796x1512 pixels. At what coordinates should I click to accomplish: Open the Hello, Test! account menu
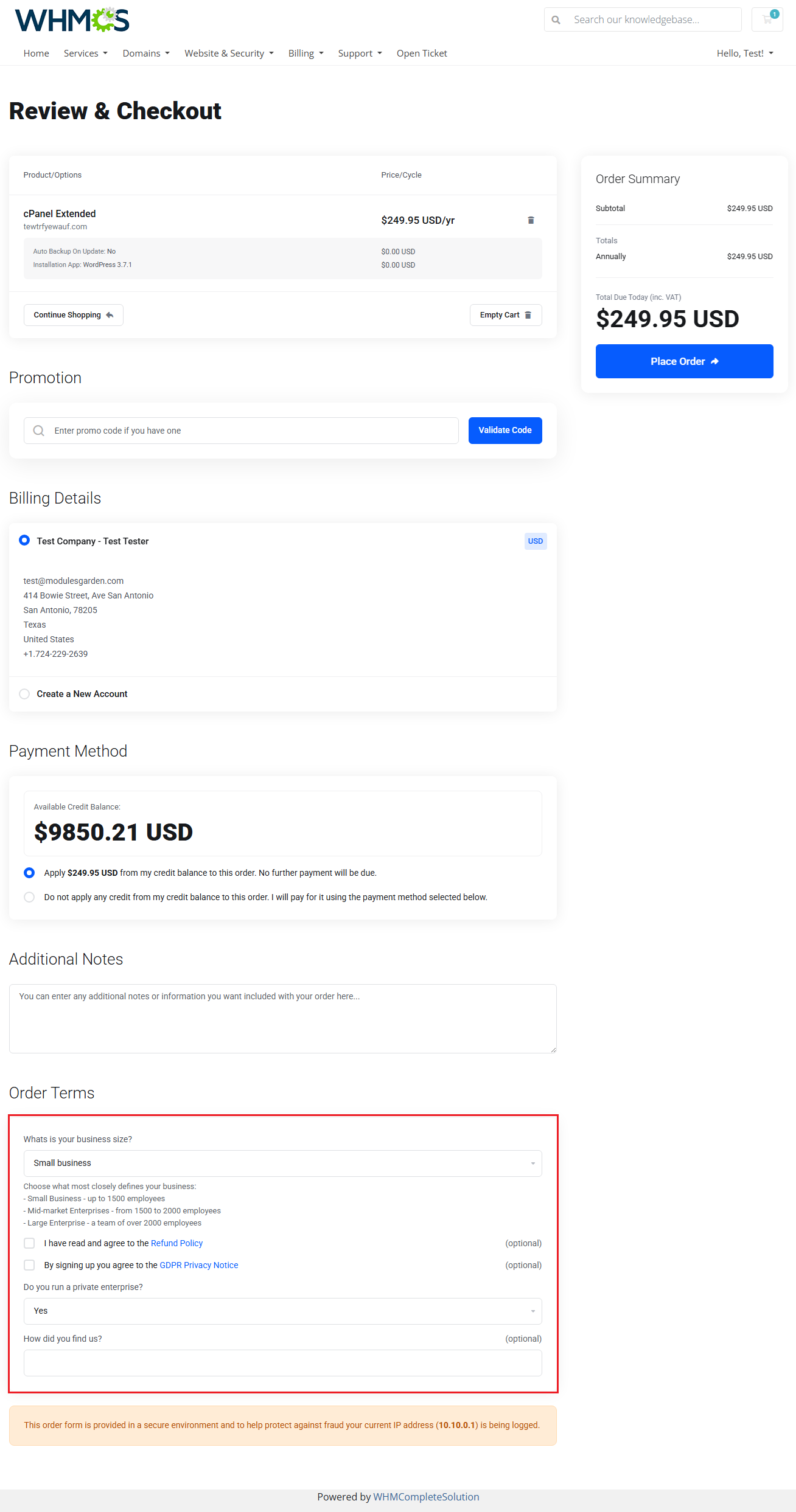tap(745, 54)
